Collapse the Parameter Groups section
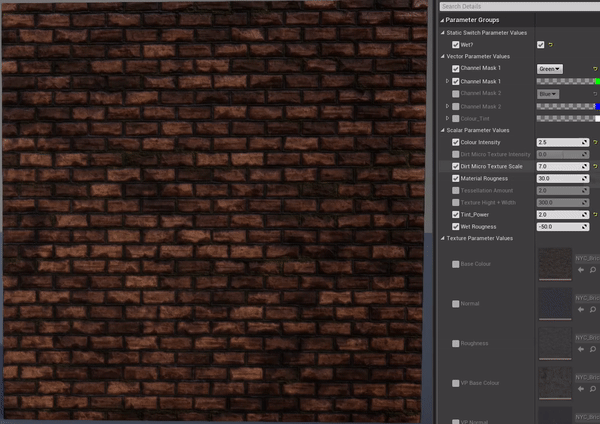The image size is (600, 424). [x=442, y=20]
